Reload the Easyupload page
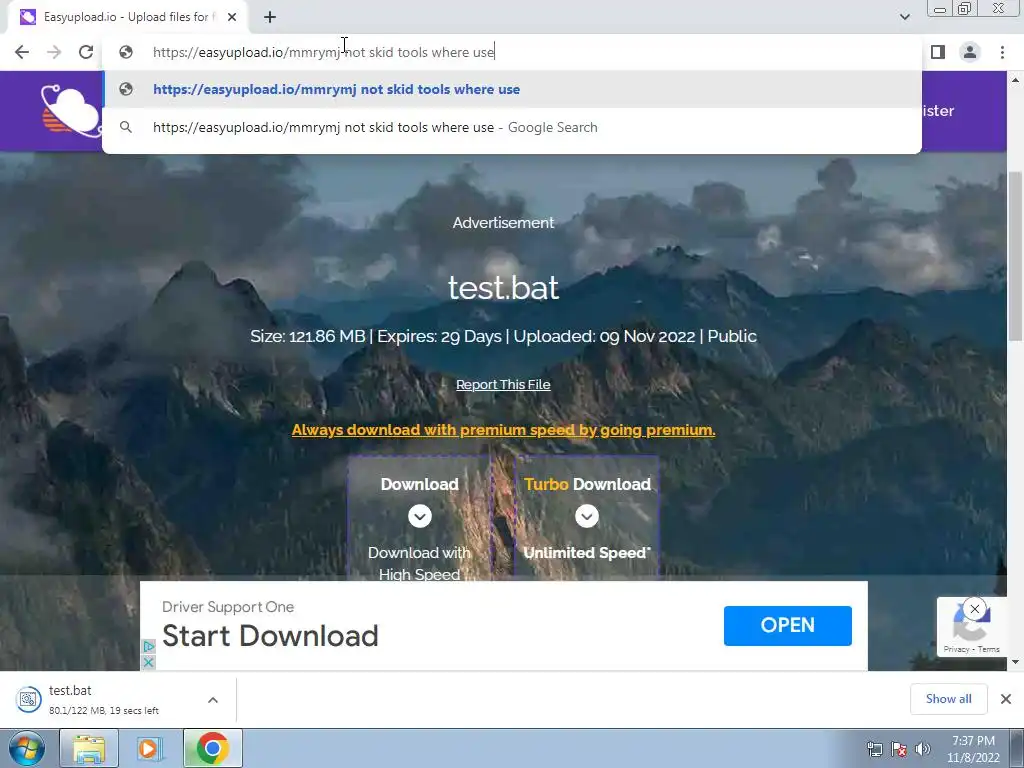The image size is (1024, 768). 86,52
